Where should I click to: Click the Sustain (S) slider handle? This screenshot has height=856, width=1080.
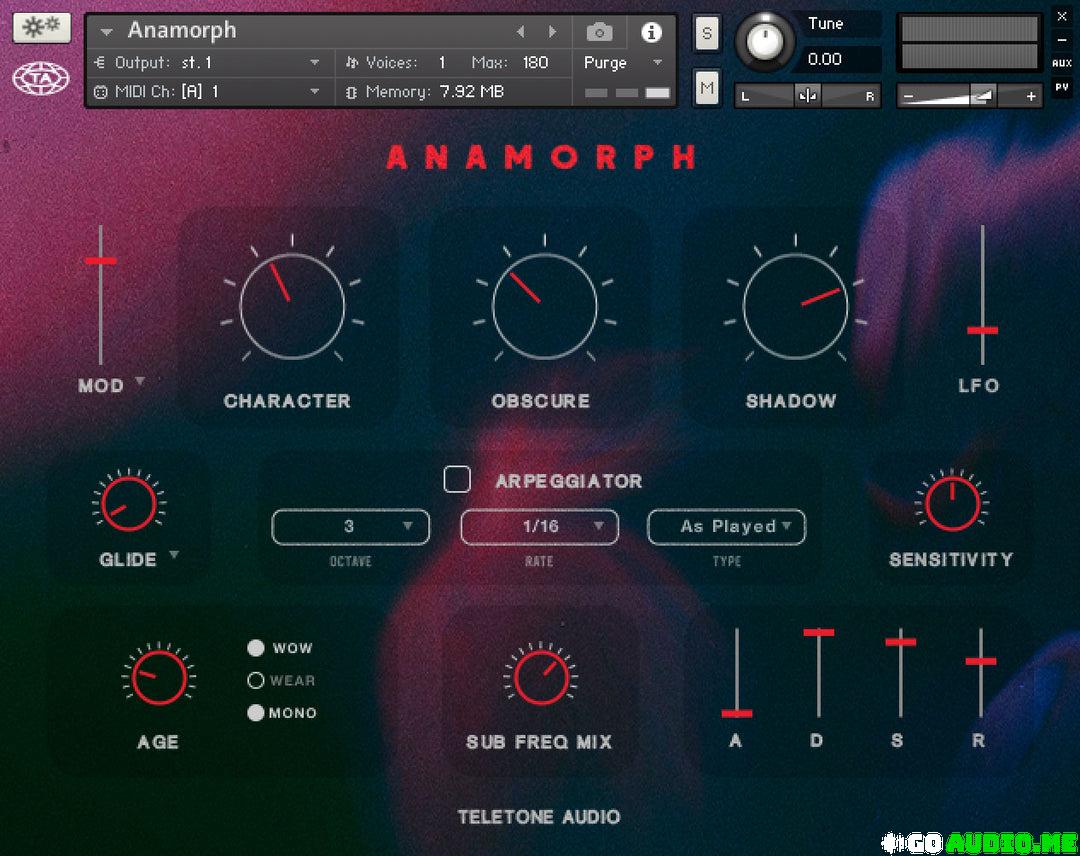(x=900, y=642)
